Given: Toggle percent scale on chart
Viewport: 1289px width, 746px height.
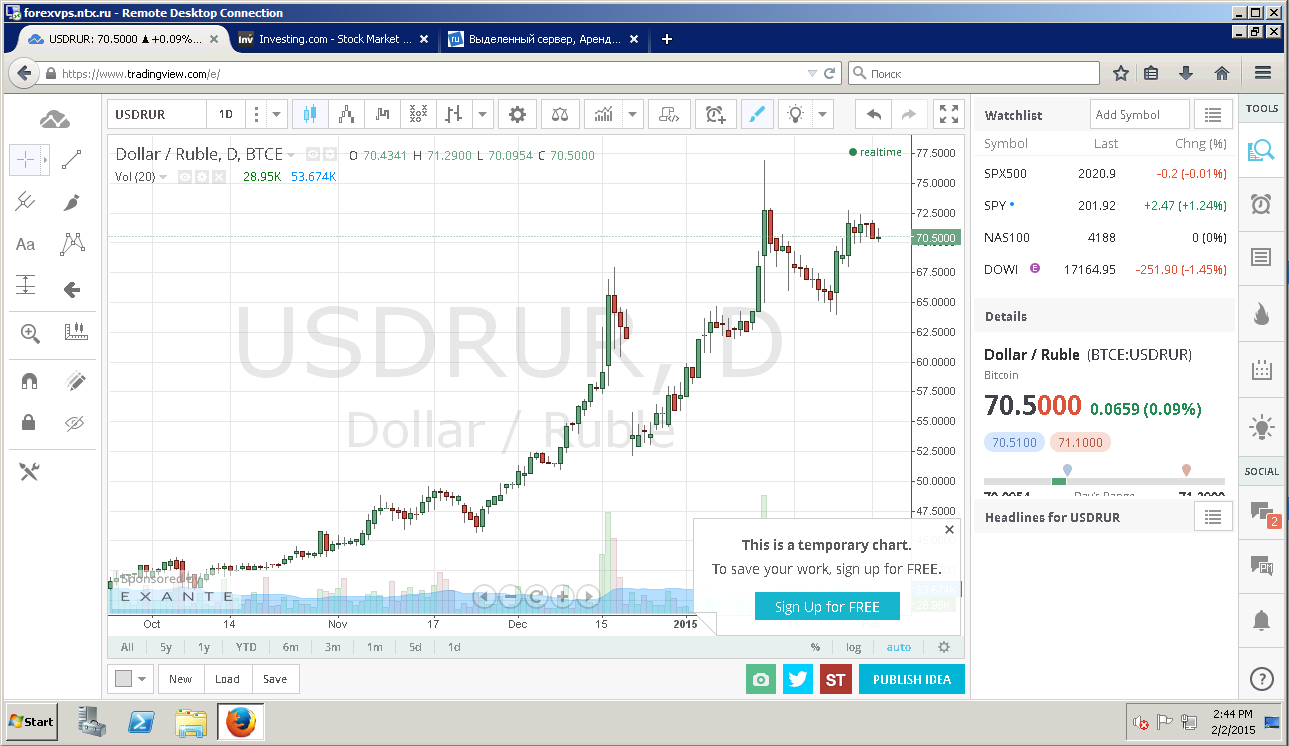Looking at the screenshot, I should click(815, 647).
